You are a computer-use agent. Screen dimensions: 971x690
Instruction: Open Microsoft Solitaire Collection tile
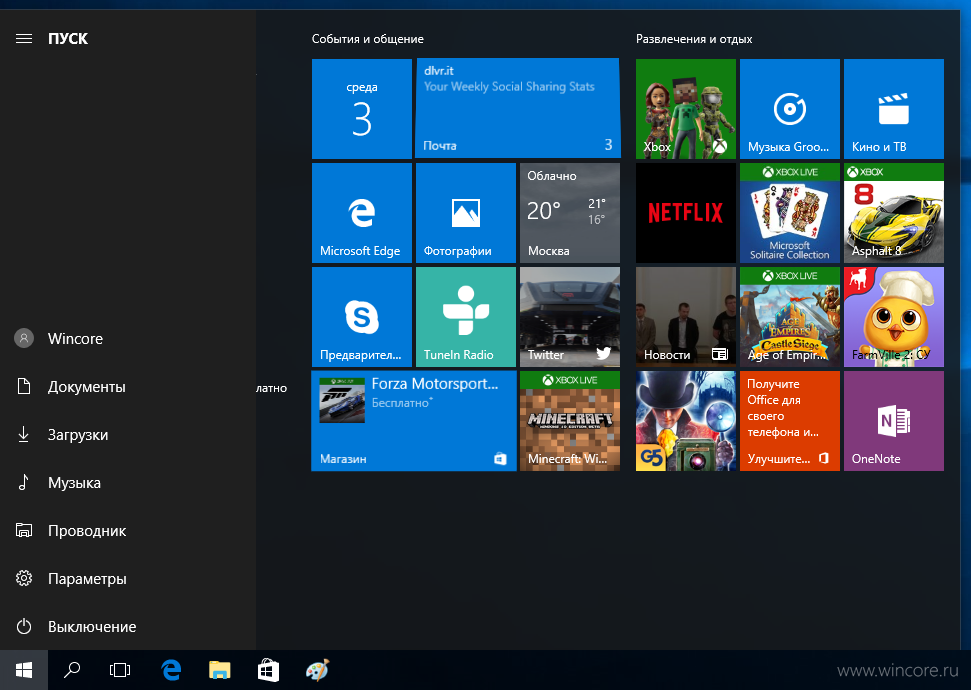[790, 213]
